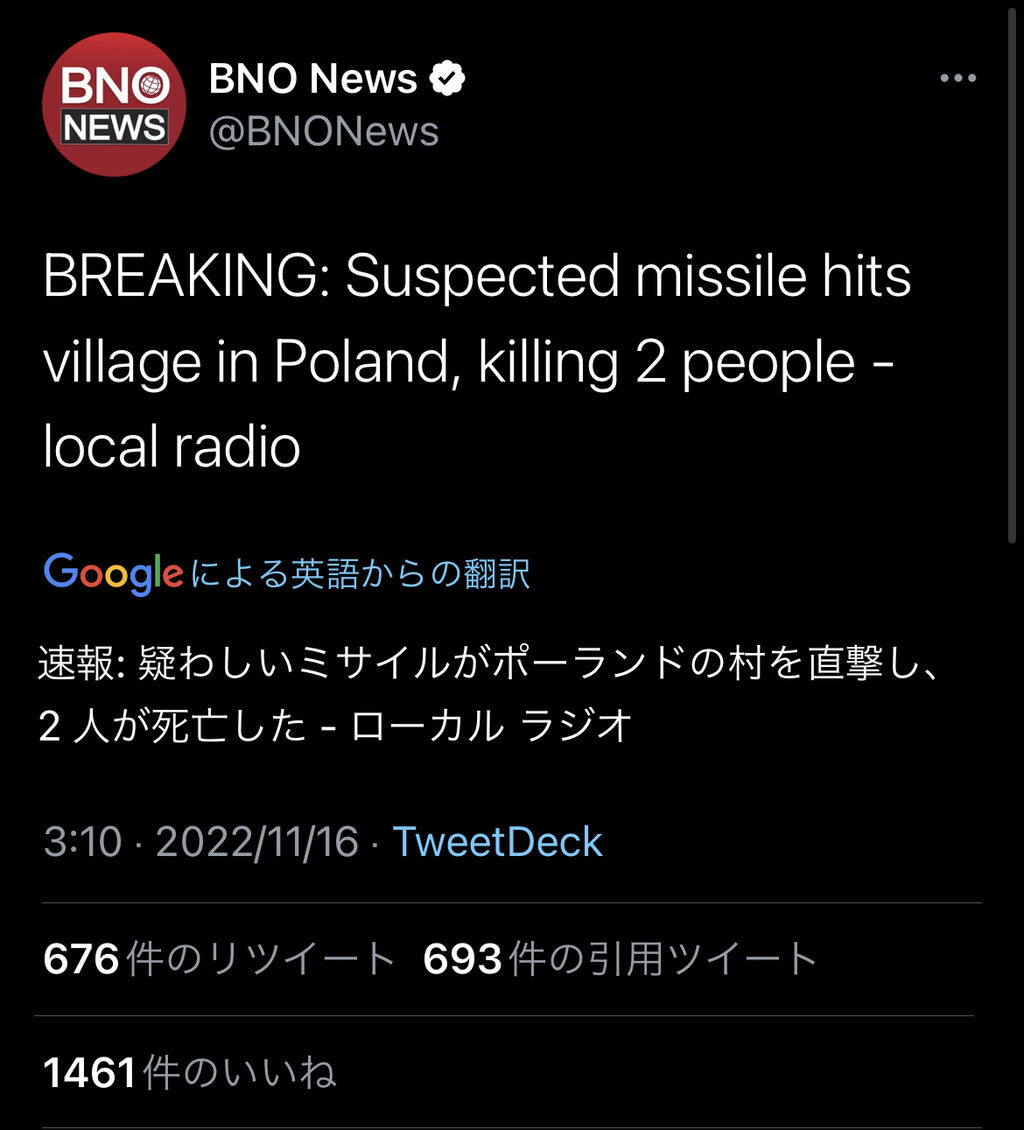Click "local radio" at the end of the tweet
1024x1130 pixels.
(x=171, y=446)
